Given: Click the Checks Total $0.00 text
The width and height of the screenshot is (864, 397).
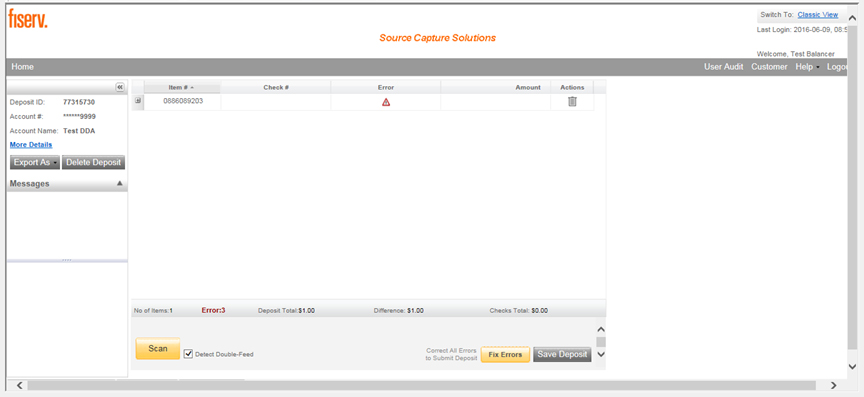Looking at the screenshot, I should (519, 310).
